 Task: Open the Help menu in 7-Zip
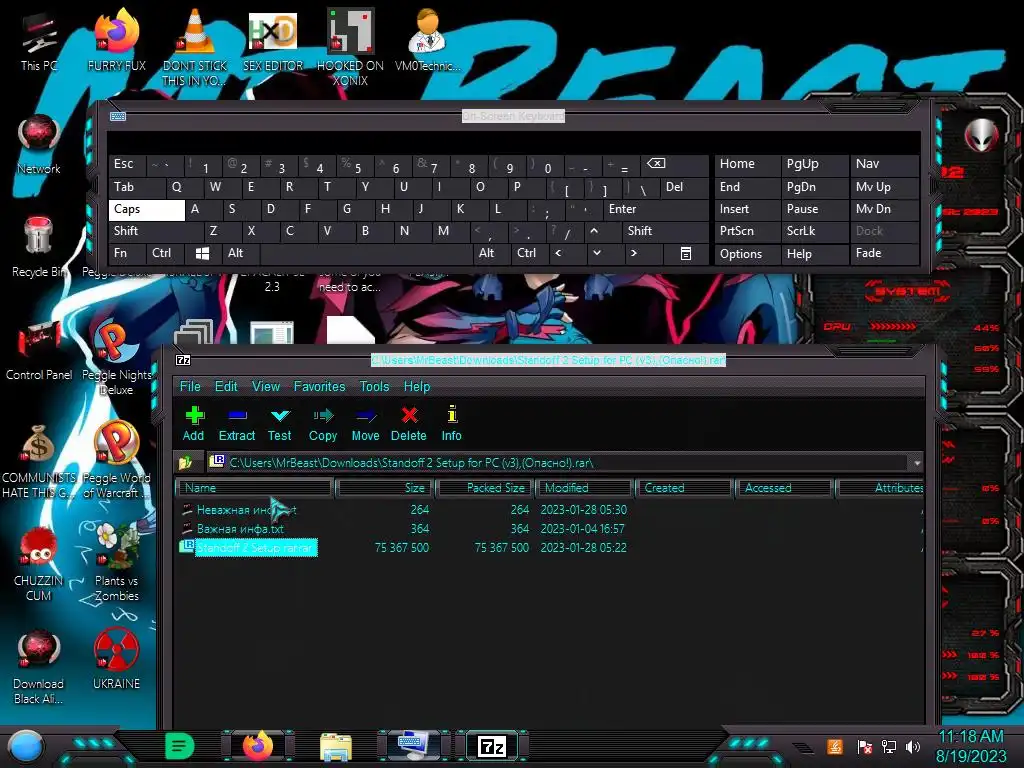(417, 387)
